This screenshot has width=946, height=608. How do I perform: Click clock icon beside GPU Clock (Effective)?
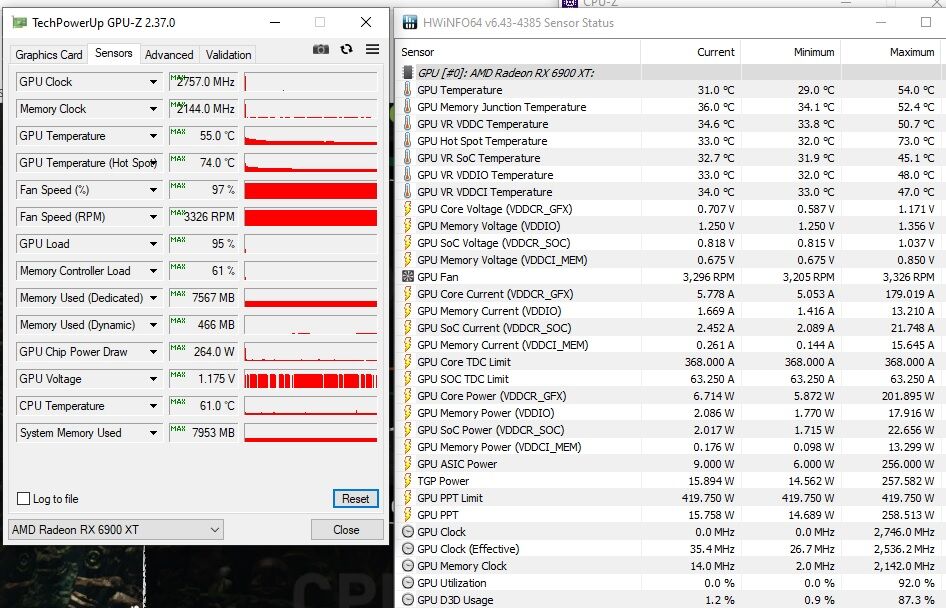[x=408, y=549]
